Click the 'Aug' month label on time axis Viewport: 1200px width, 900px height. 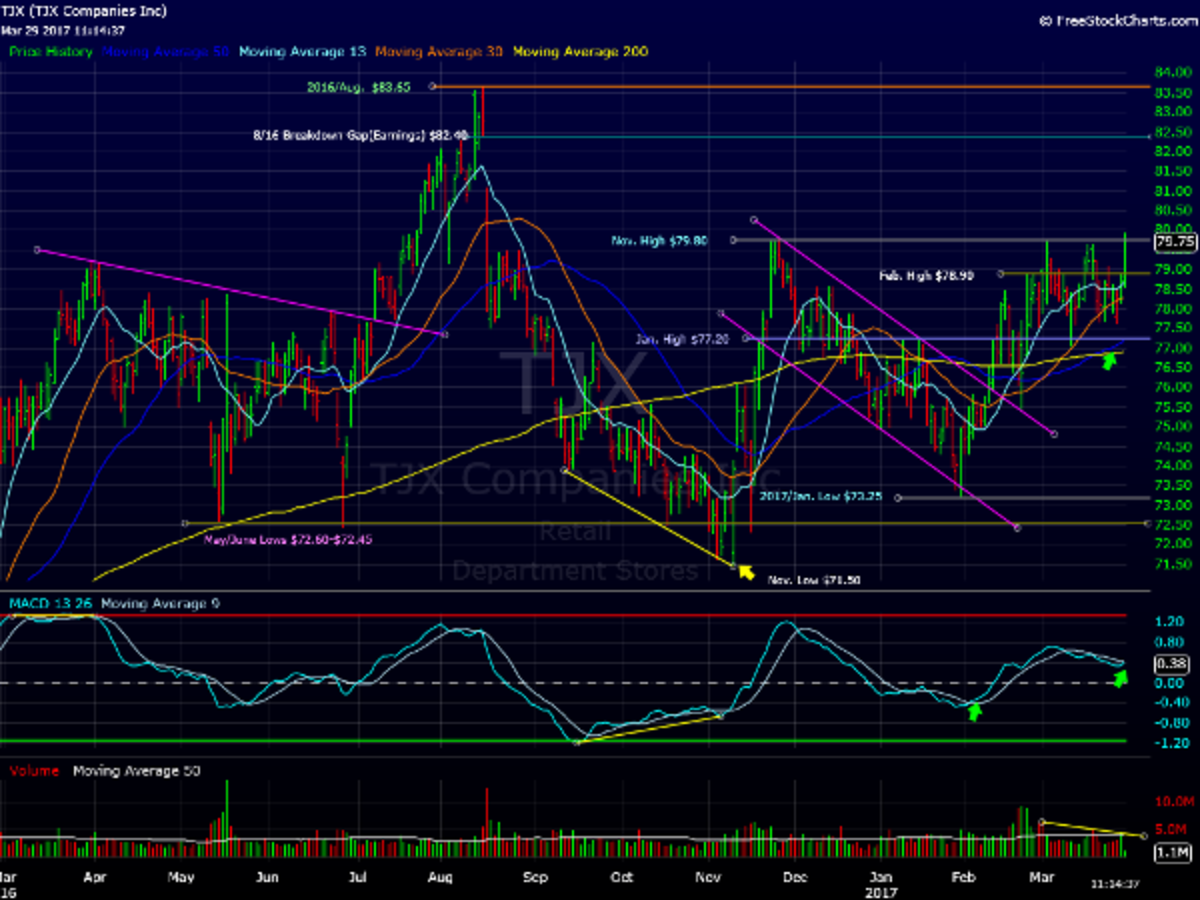(x=441, y=878)
